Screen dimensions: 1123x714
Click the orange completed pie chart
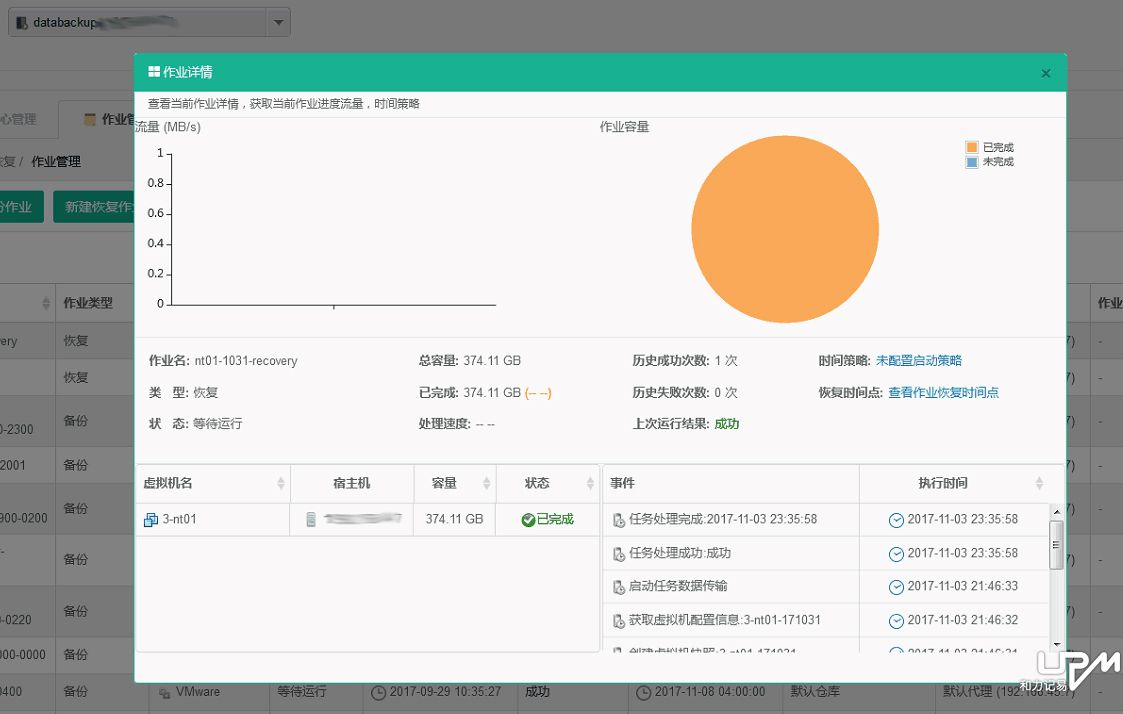(x=785, y=229)
